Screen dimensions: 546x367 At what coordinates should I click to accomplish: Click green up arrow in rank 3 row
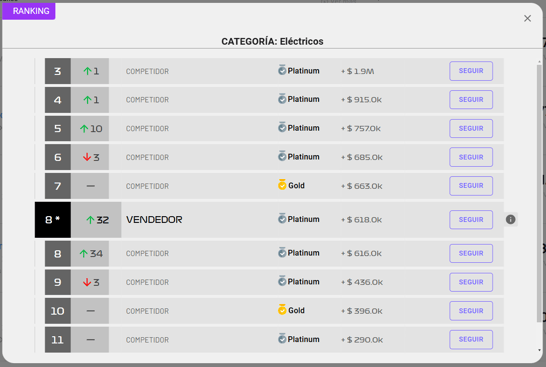pos(87,71)
